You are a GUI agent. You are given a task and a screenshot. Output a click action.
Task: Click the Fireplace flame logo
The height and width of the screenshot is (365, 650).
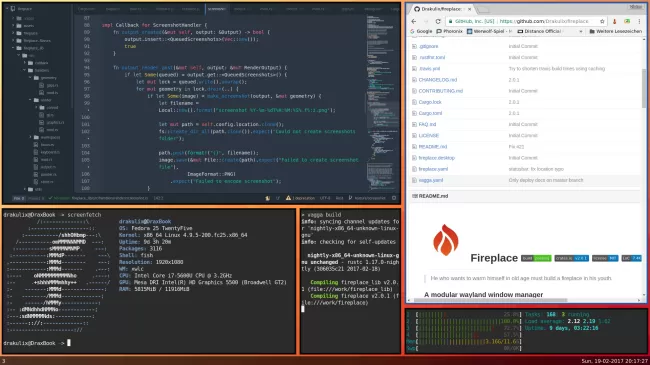tap(446, 240)
